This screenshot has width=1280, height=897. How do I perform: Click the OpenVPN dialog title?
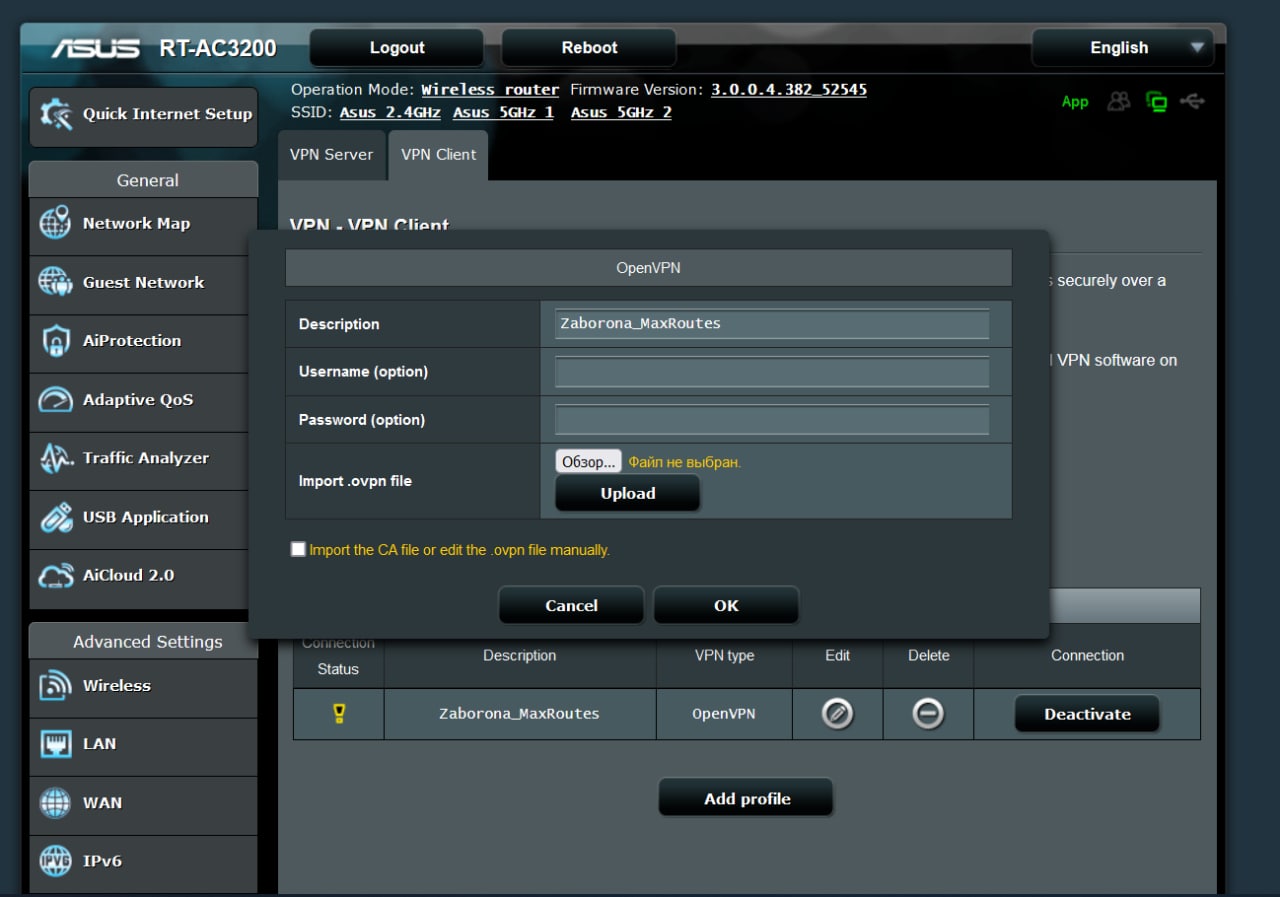pos(648,268)
